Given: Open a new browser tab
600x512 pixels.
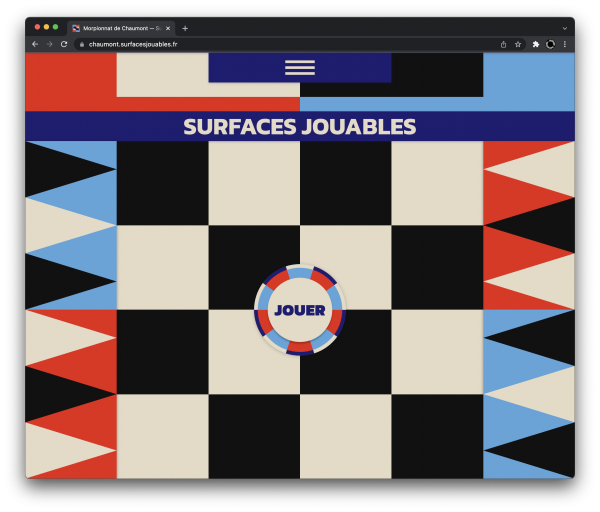Looking at the screenshot, I should click(x=185, y=28).
